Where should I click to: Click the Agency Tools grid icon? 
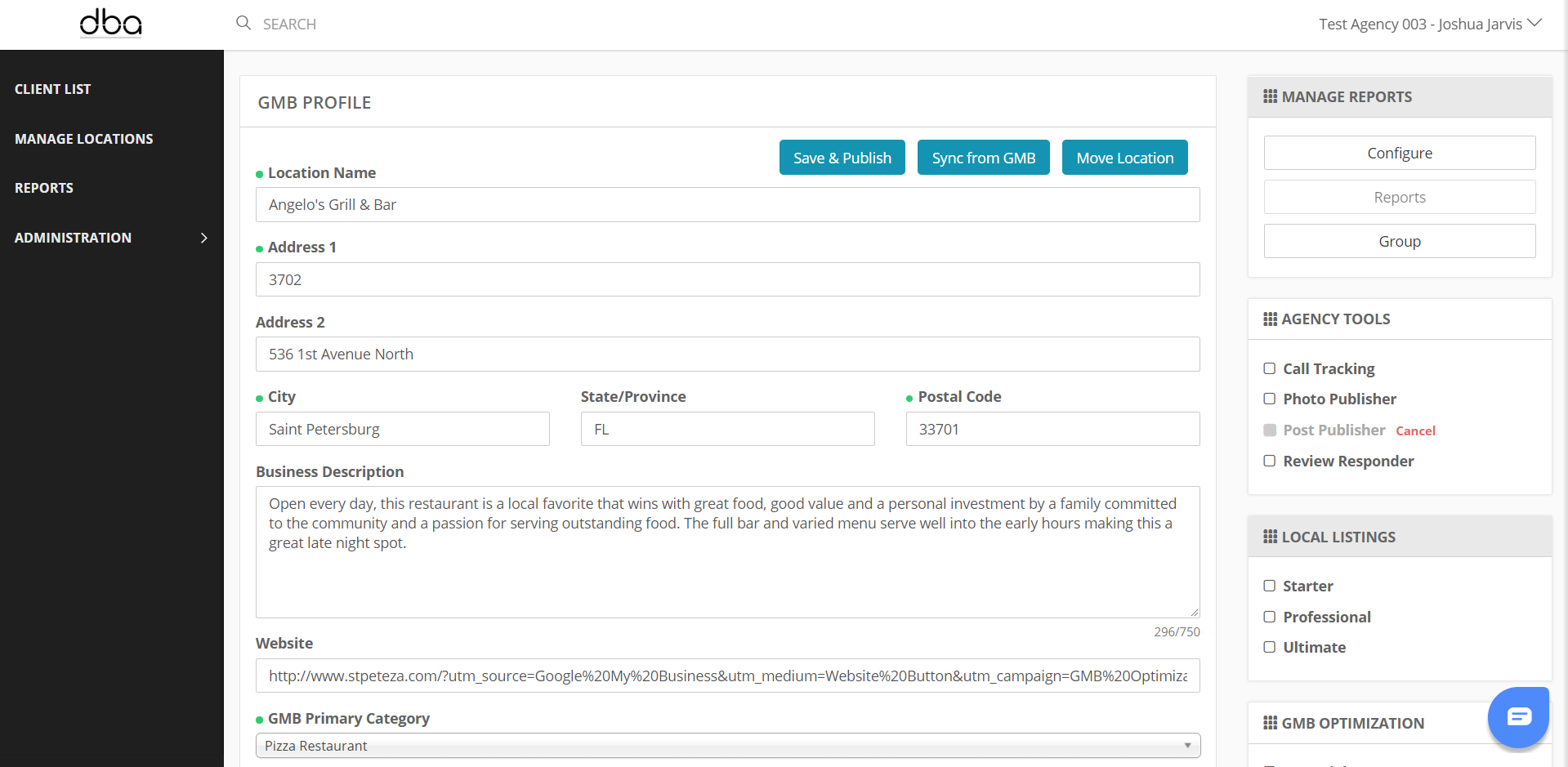pos(1270,319)
